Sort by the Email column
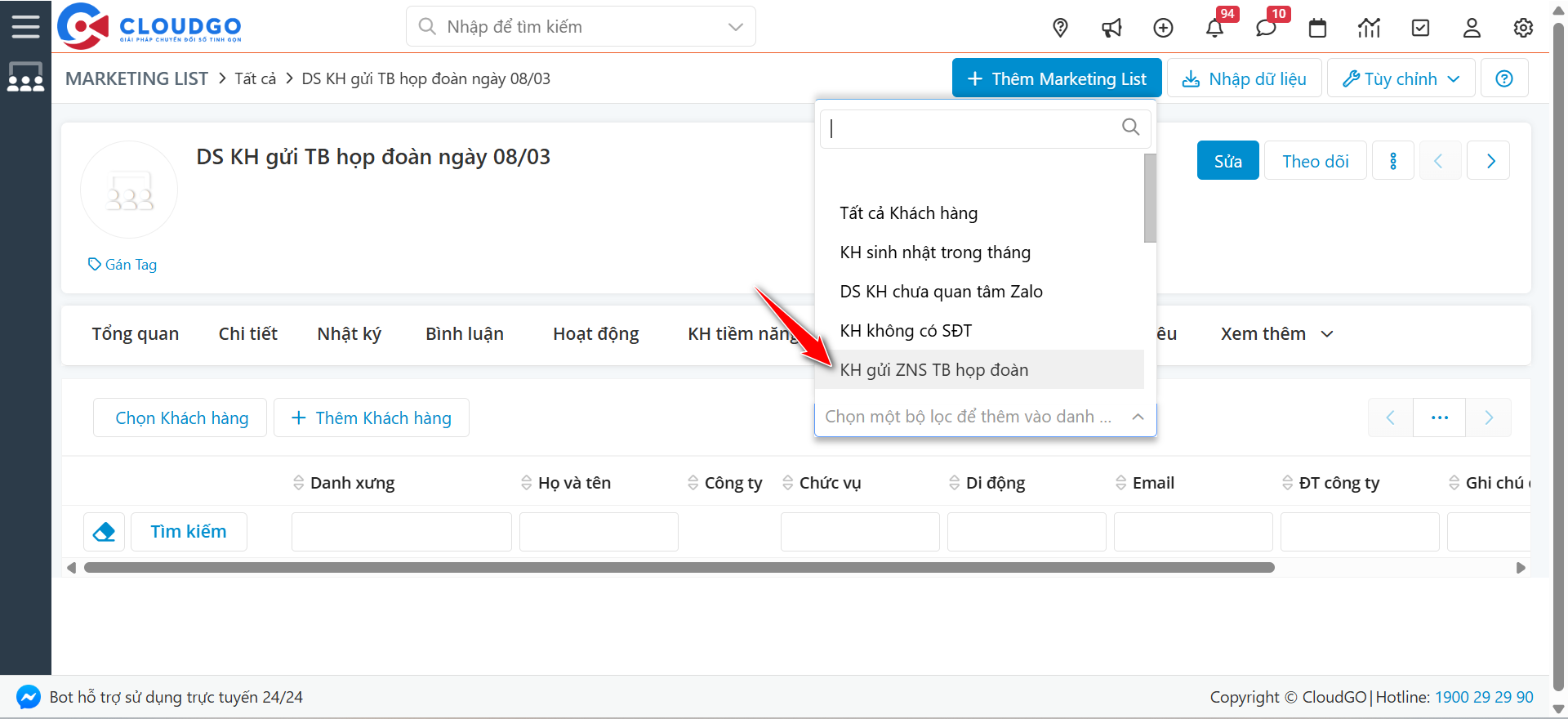This screenshot has height=719, width=1568. click(x=1145, y=483)
